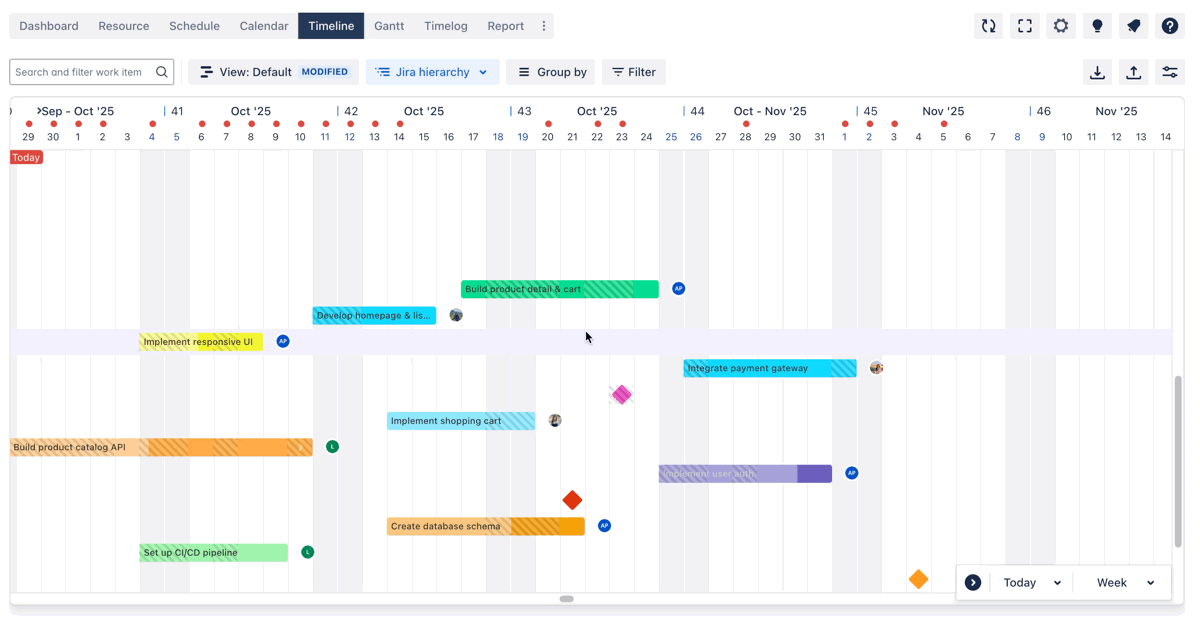Click the Filter button
Screen dimensions: 1200x619
point(634,72)
